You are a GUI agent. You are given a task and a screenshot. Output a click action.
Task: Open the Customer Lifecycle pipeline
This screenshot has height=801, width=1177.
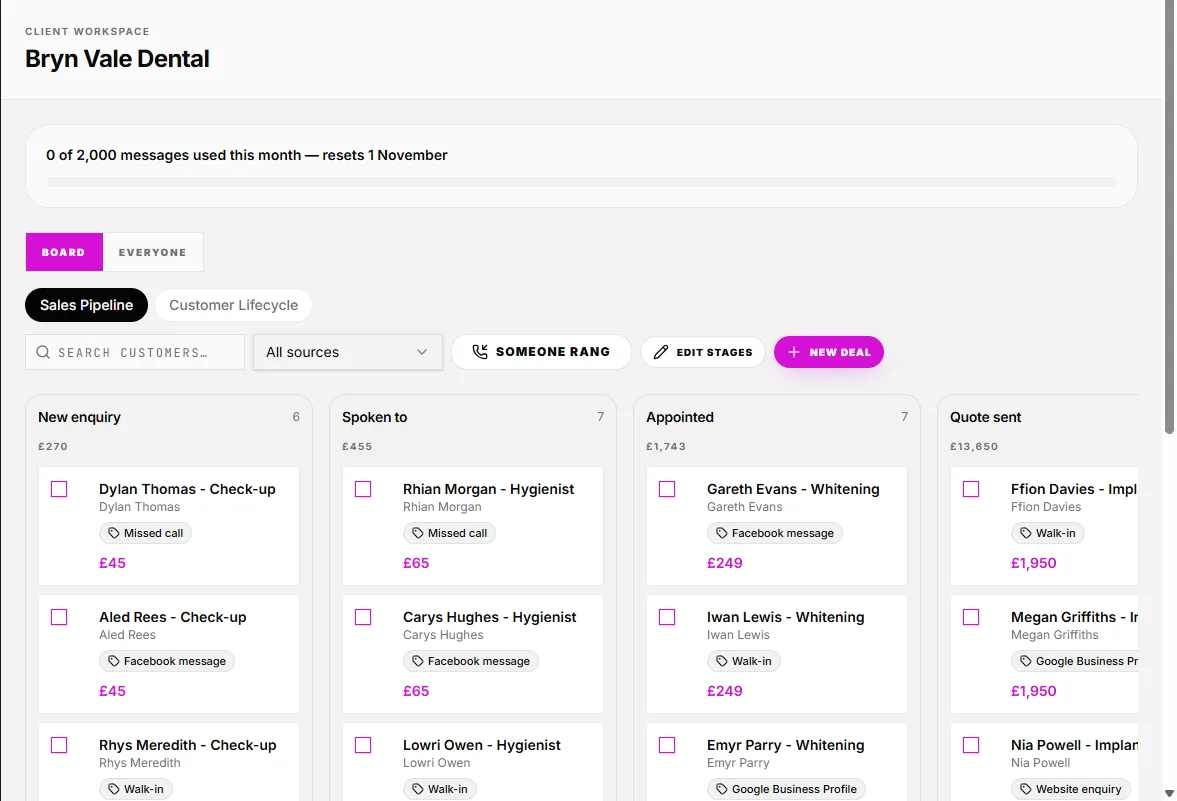pyautogui.click(x=233, y=305)
